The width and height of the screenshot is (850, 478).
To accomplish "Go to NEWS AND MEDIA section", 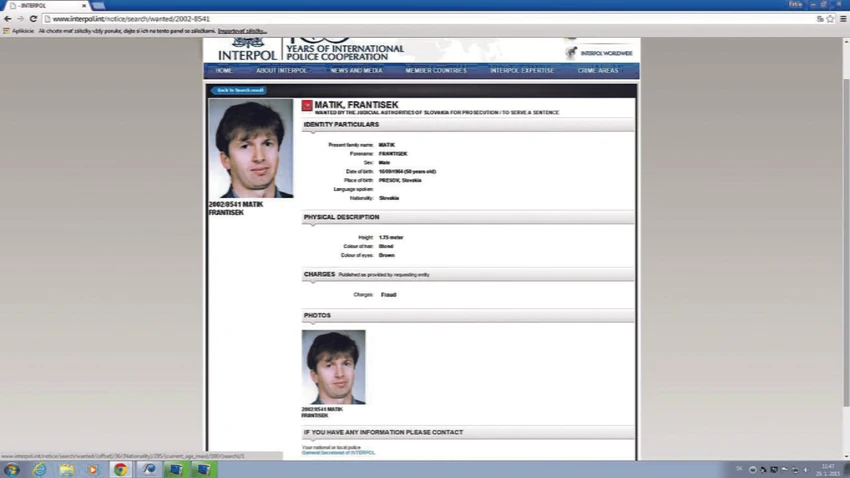I will 357,71.
